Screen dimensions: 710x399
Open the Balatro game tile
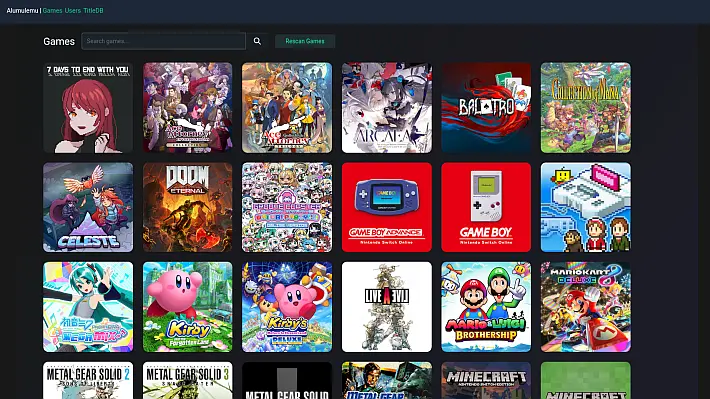(486, 108)
